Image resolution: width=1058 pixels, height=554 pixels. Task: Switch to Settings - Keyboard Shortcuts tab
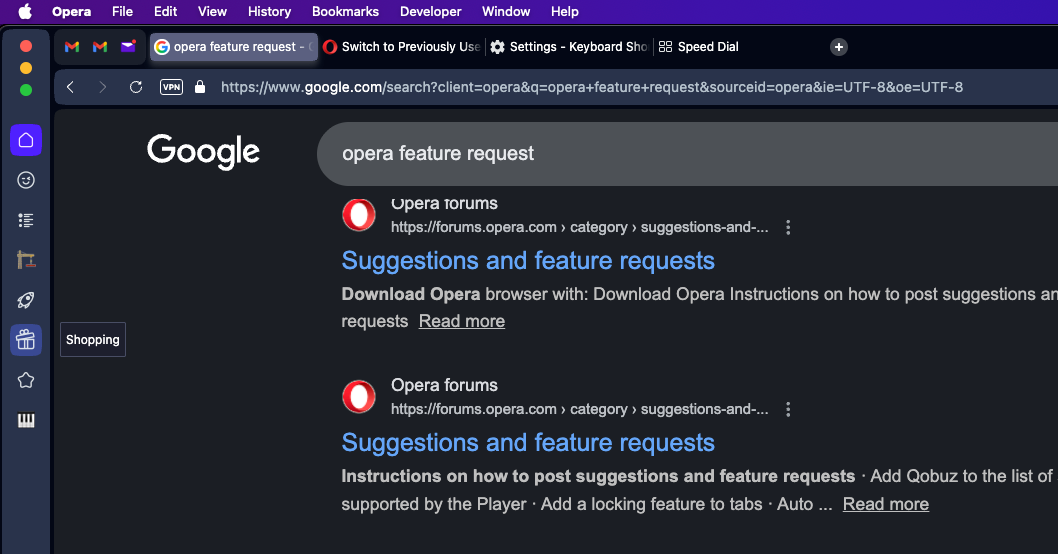(x=570, y=47)
